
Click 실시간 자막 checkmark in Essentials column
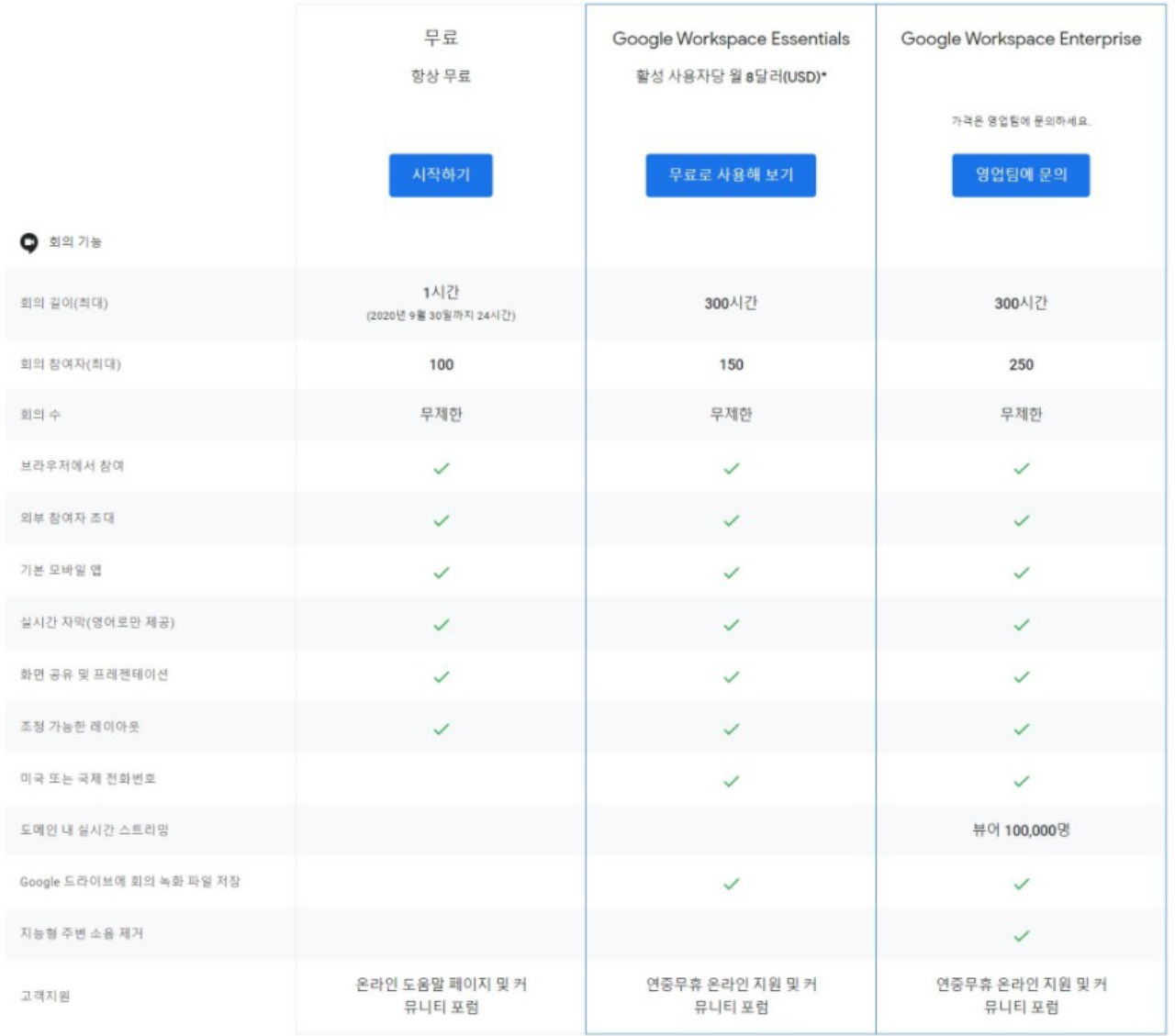click(731, 625)
